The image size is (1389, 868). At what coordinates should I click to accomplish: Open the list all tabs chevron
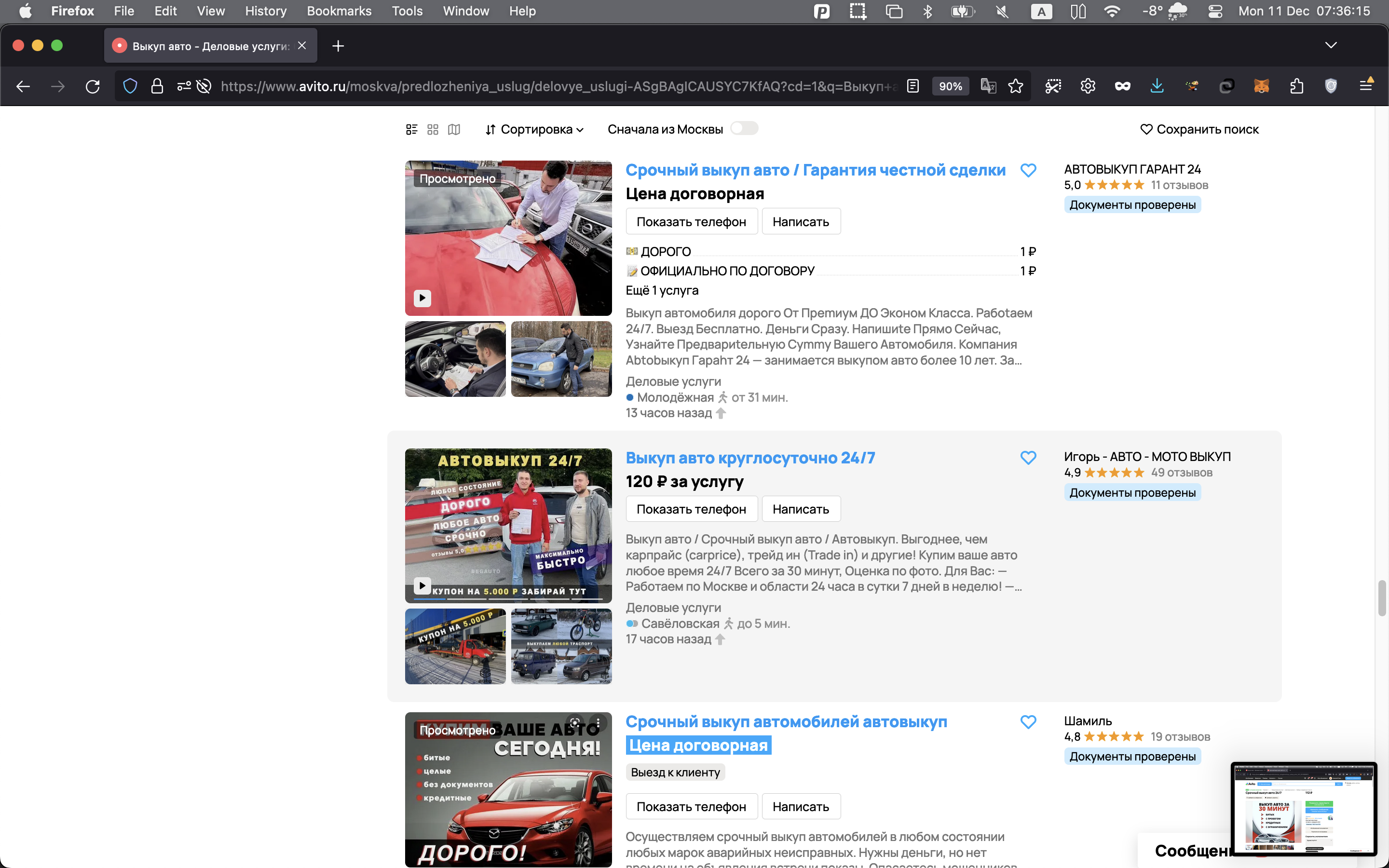[x=1331, y=45]
